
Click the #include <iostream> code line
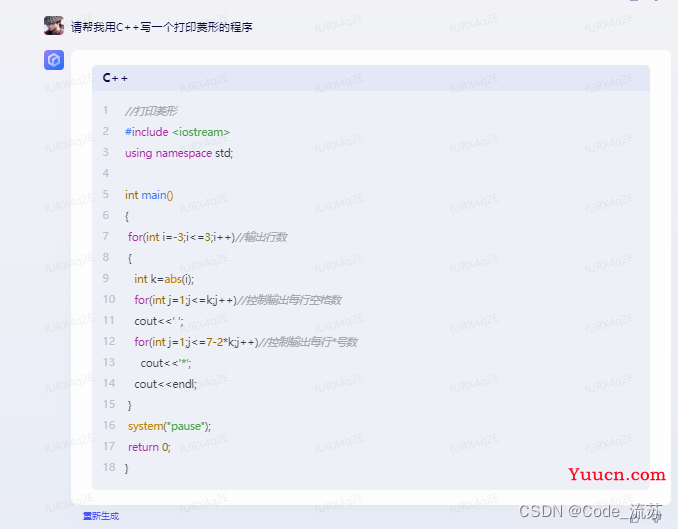pyautogui.click(x=177, y=132)
